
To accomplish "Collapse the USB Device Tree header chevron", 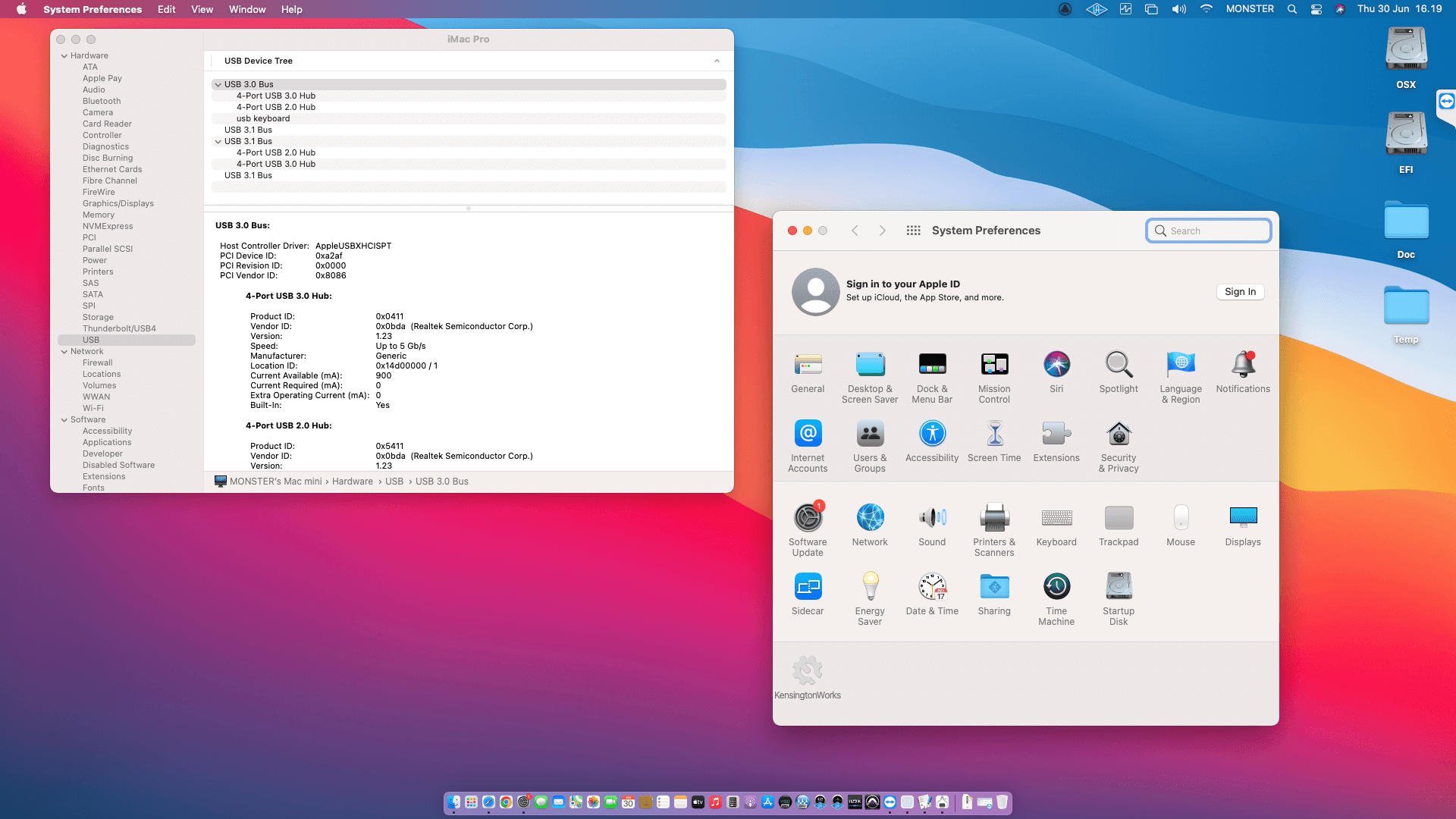I will 717,61.
